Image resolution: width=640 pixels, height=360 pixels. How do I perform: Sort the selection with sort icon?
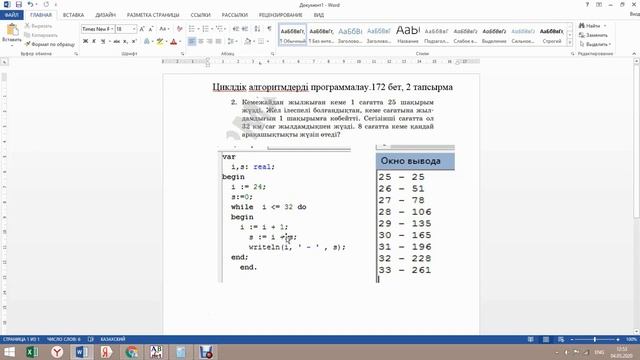pos(257,29)
